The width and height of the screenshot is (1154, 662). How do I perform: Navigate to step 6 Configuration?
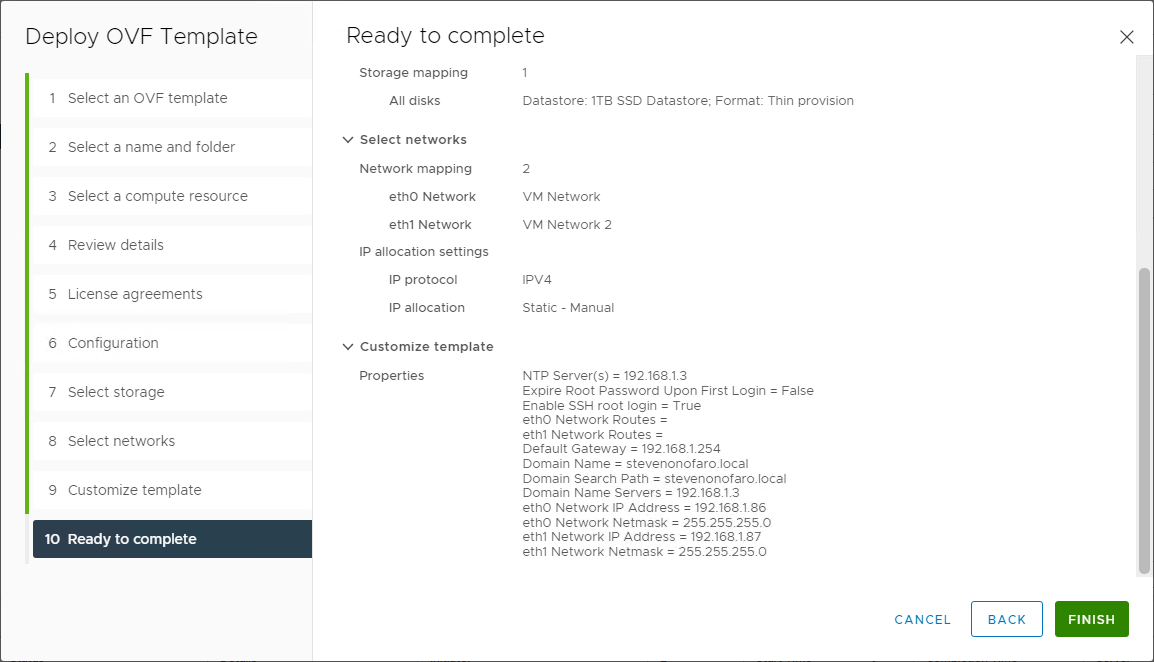click(113, 343)
